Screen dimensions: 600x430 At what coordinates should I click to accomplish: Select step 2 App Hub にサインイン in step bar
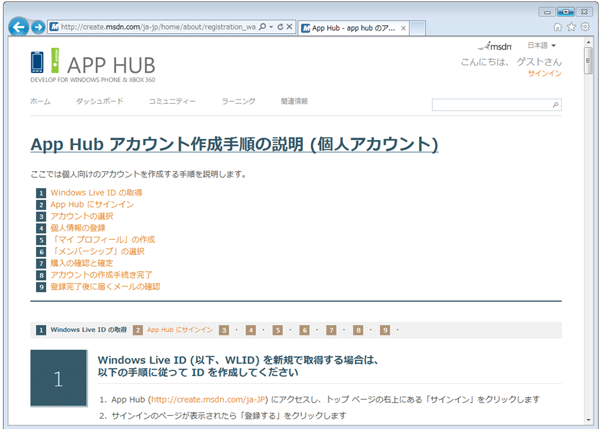click(173, 330)
